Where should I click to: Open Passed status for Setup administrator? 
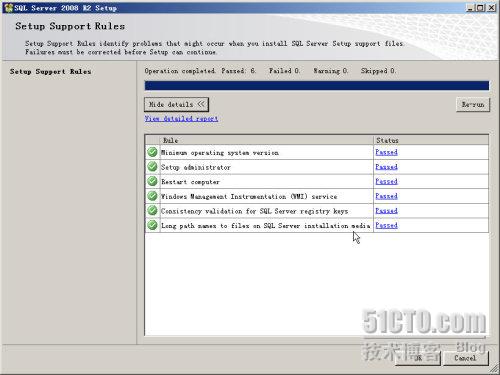386,167
